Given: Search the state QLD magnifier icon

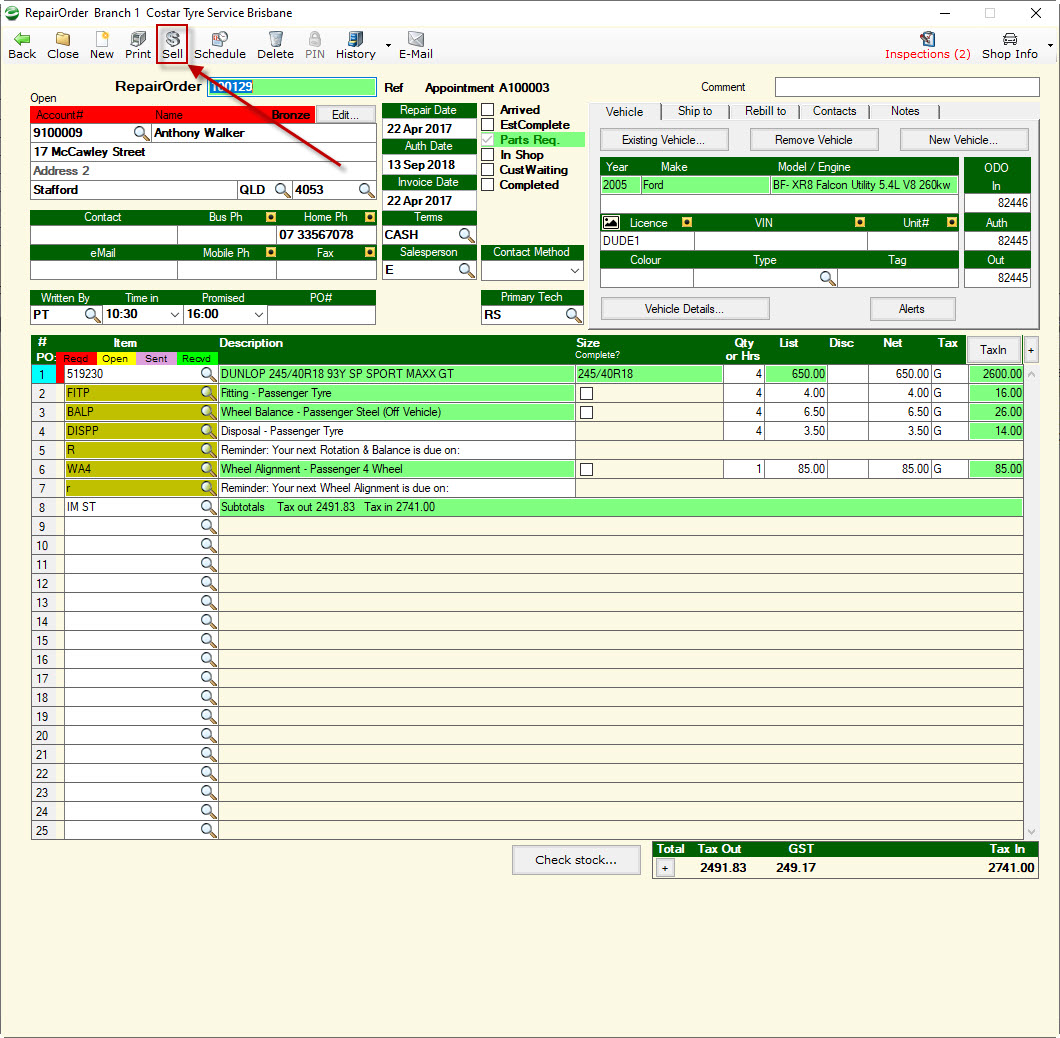Looking at the screenshot, I should (283, 190).
